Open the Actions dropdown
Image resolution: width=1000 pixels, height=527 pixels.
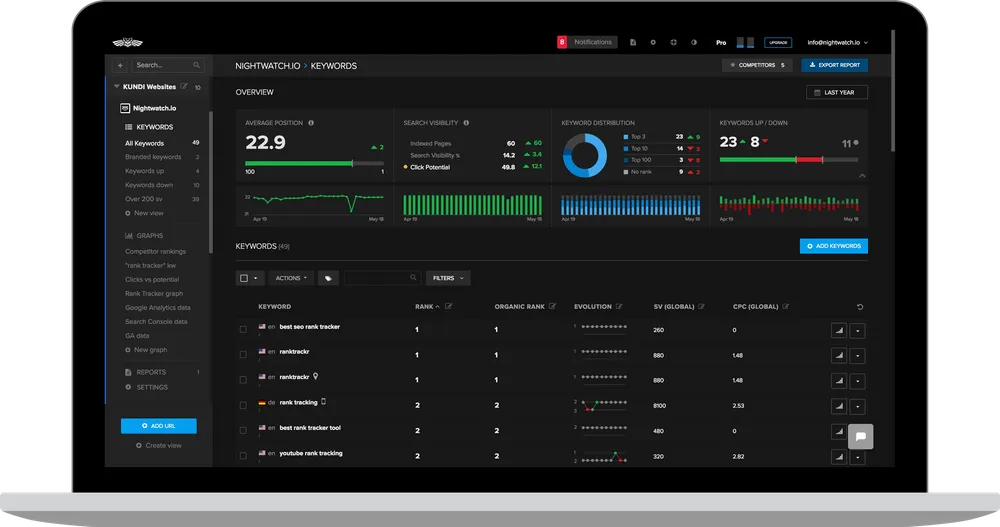point(291,278)
